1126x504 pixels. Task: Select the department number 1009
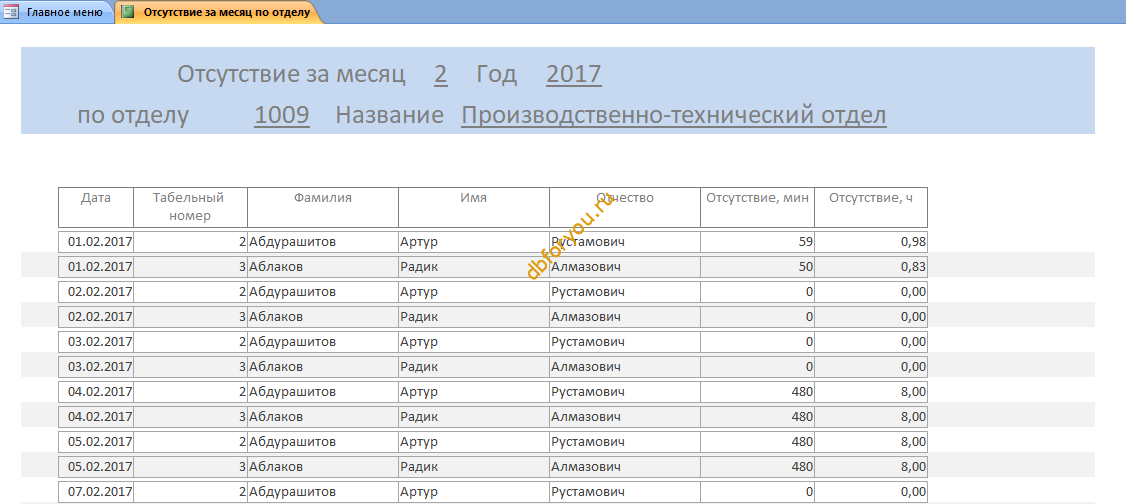(x=282, y=115)
